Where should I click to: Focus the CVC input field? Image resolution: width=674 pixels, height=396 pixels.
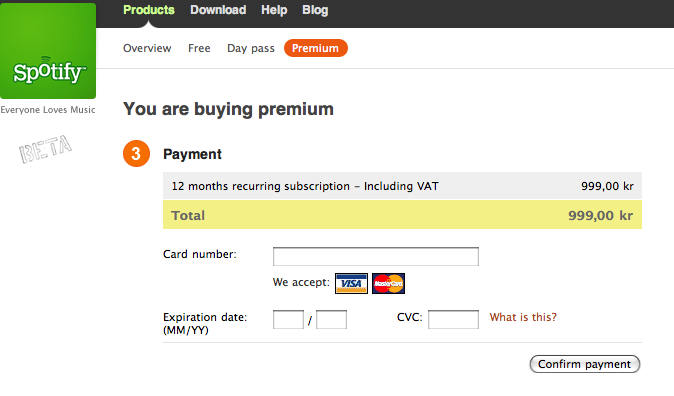coord(453,319)
